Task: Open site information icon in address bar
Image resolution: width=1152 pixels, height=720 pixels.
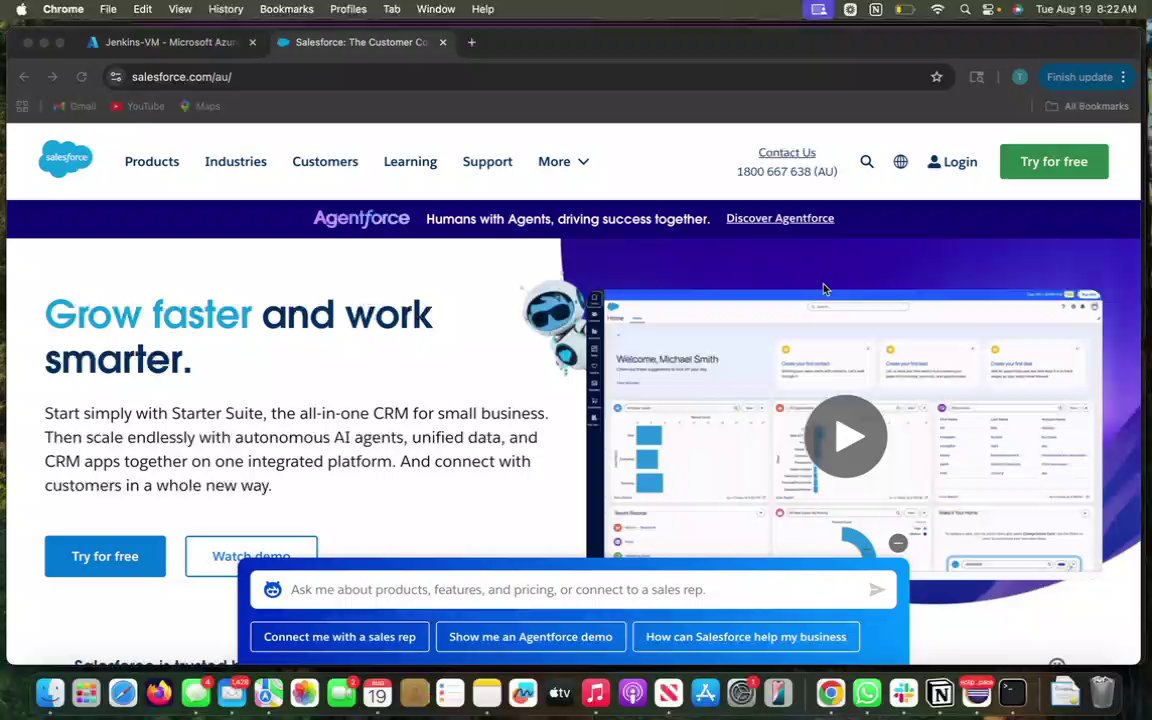Action: coord(116,77)
